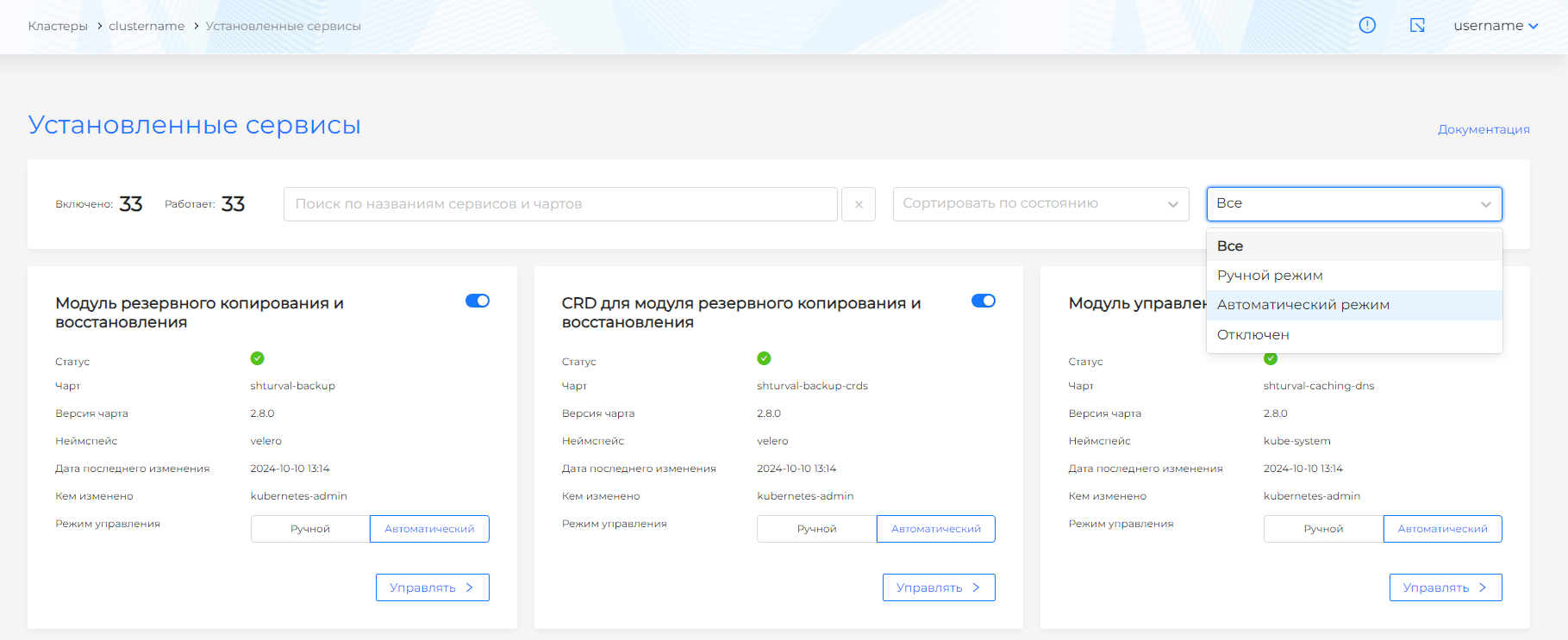Toggle off the backup and restore module
Image resolution: width=1568 pixels, height=640 pixels.
tap(477, 301)
